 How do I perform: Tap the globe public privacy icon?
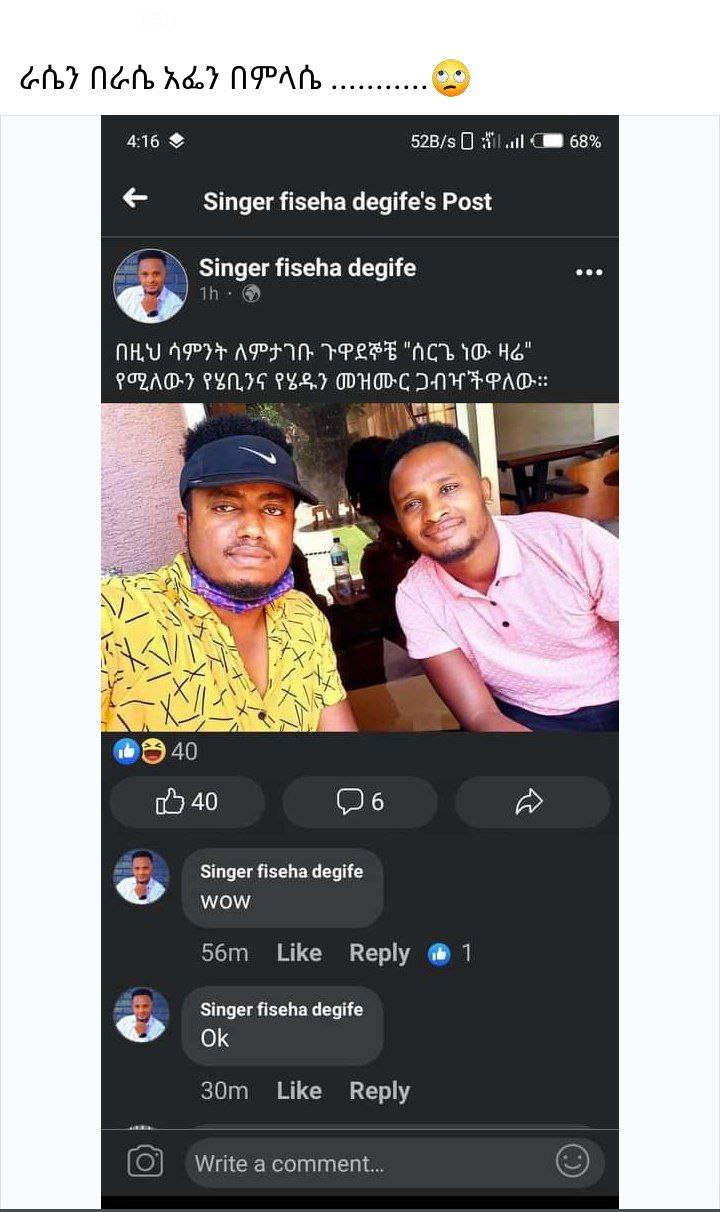click(x=251, y=293)
